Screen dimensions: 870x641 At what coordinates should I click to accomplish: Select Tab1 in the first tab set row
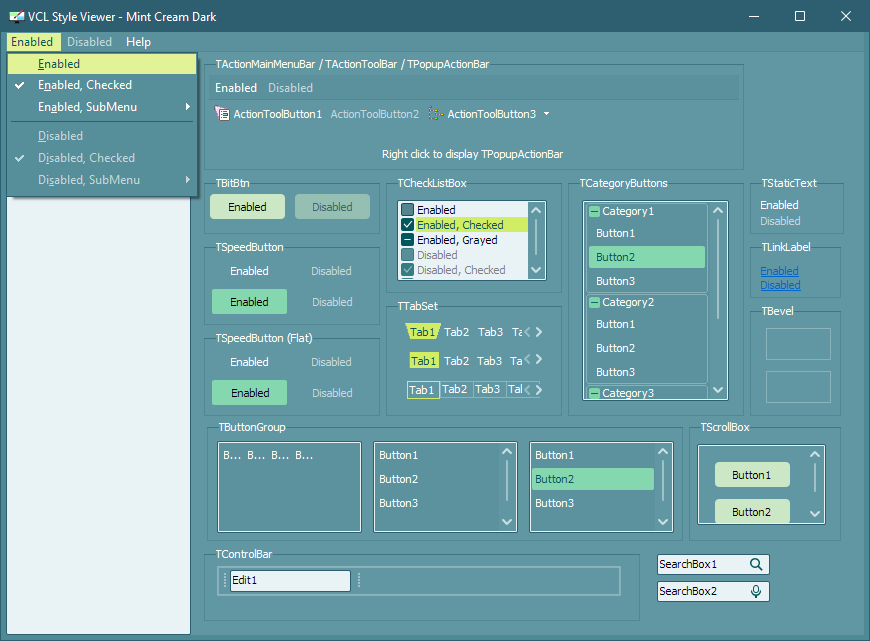pyautogui.click(x=423, y=332)
